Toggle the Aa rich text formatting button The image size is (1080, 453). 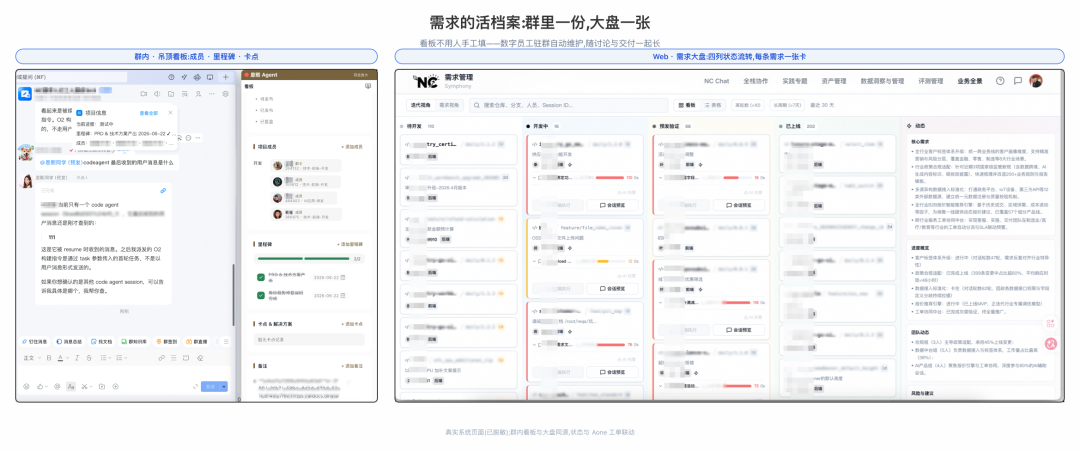tap(71, 386)
